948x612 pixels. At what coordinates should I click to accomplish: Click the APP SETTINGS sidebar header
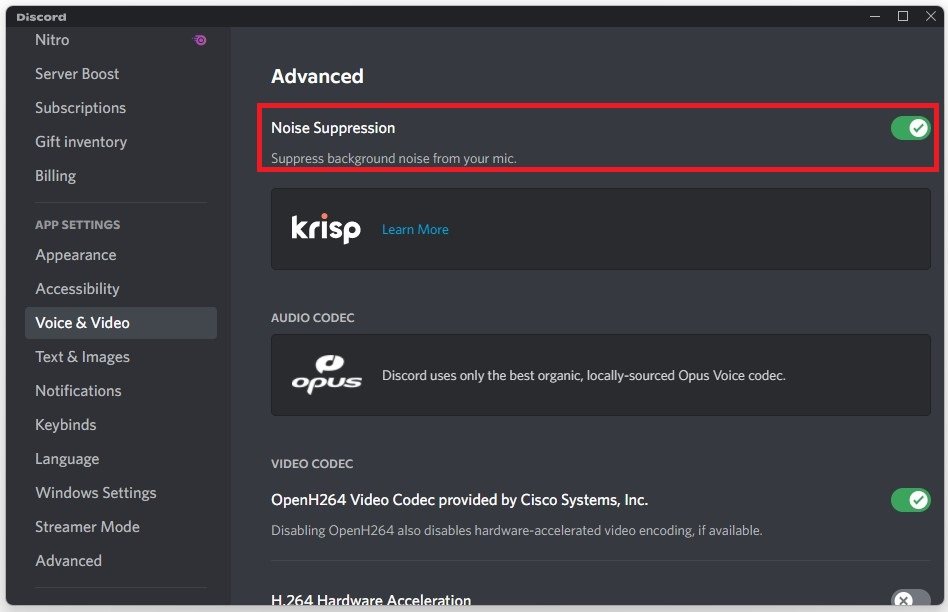(x=77, y=224)
